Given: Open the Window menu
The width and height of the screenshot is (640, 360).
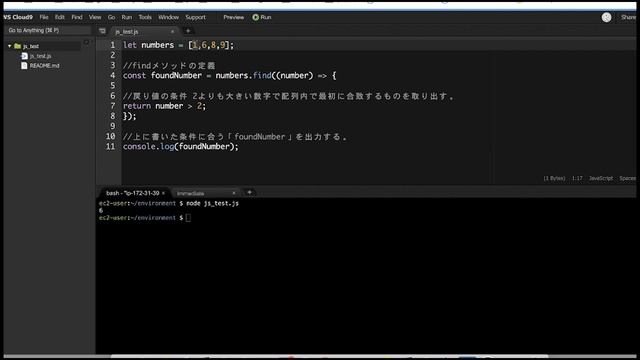Looking at the screenshot, I should point(169,17).
